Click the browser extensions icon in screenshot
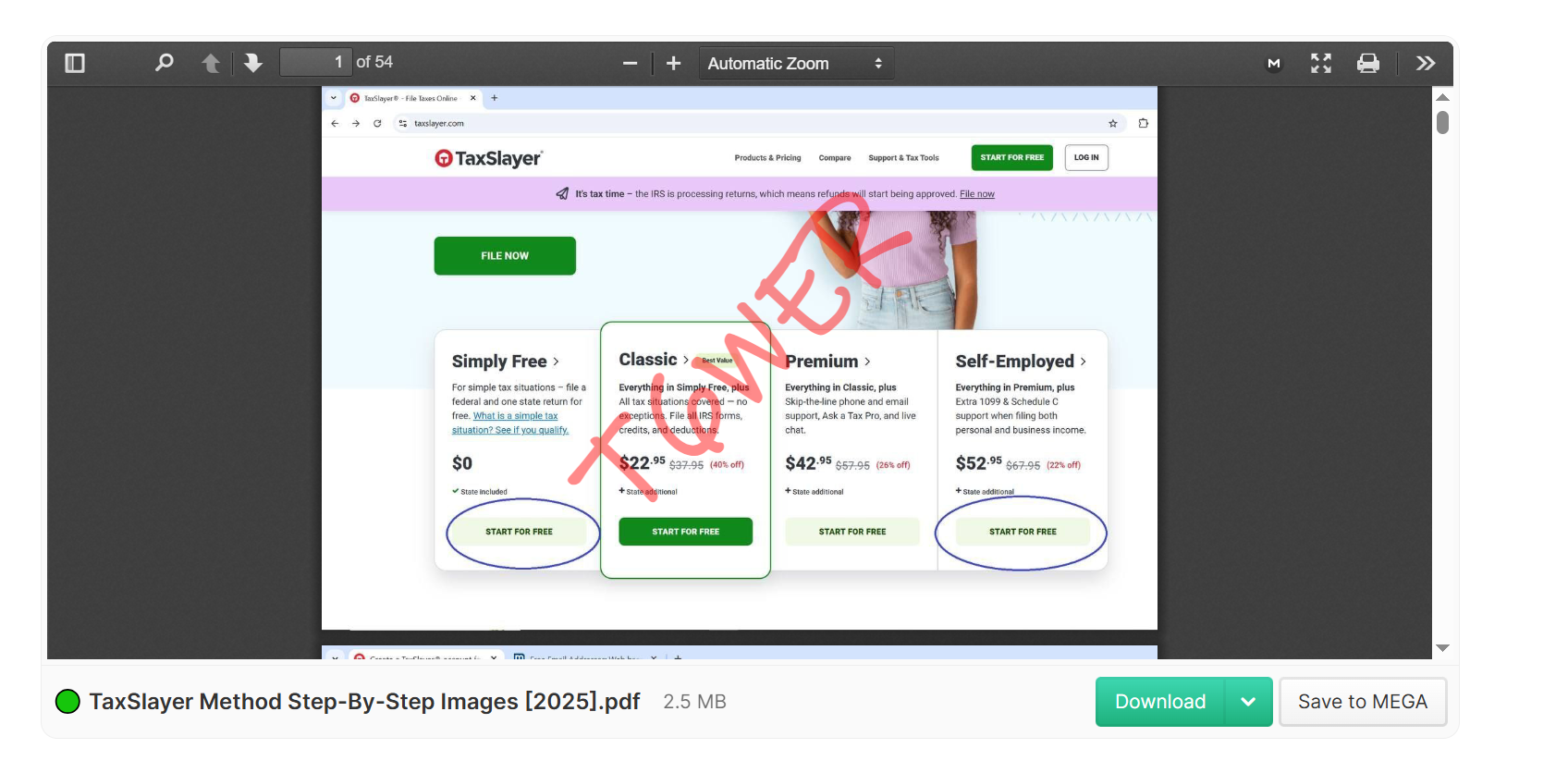The image size is (1568, 773). (1144, 123)
